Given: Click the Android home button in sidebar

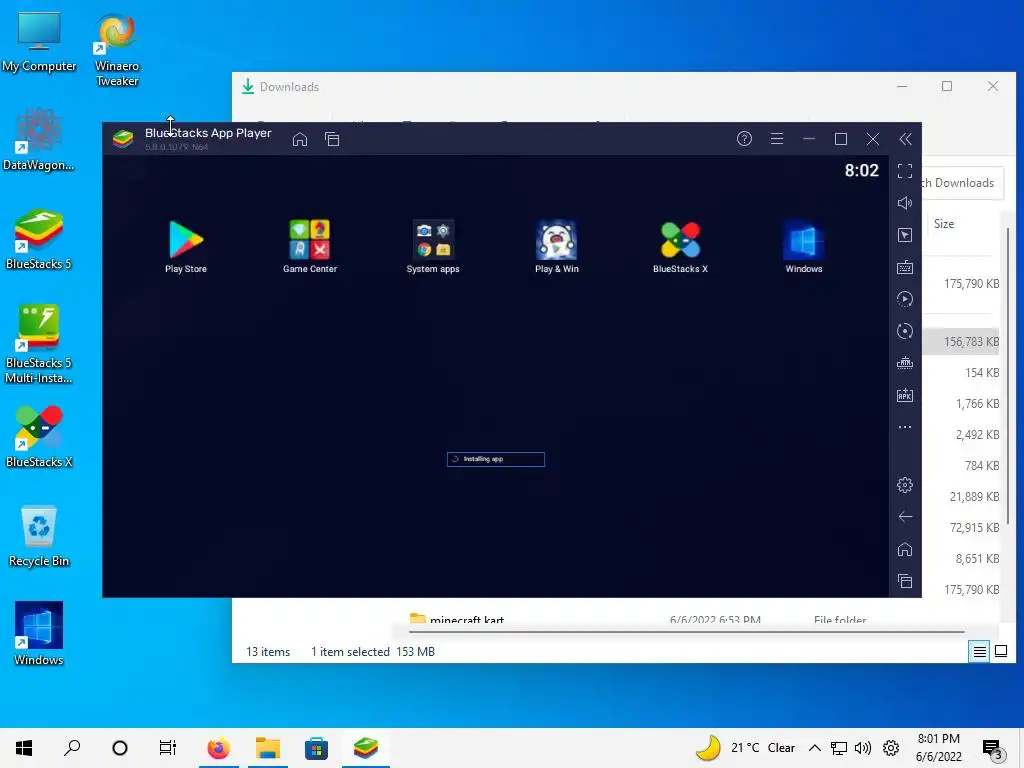Looking at the screenshot, I should (x=905, y=549).
